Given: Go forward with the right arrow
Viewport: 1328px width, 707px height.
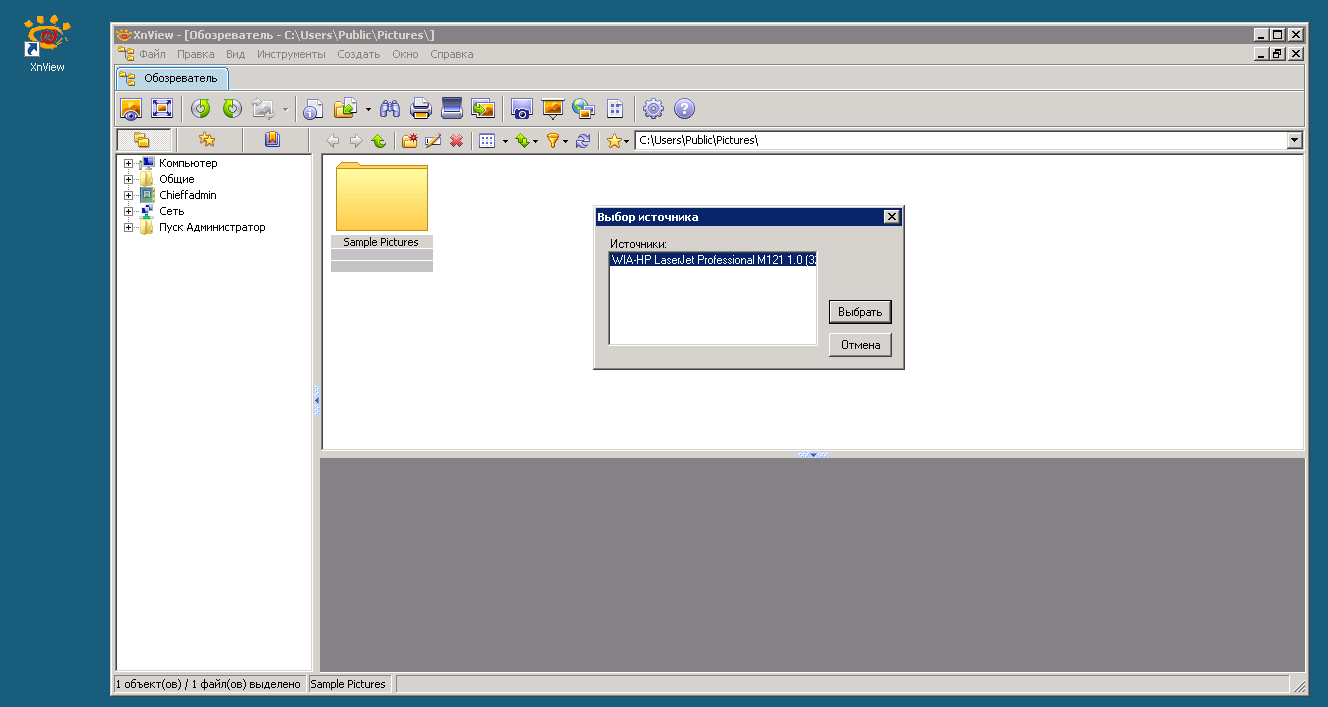Looking at the screenshot, I should point(356,141).
